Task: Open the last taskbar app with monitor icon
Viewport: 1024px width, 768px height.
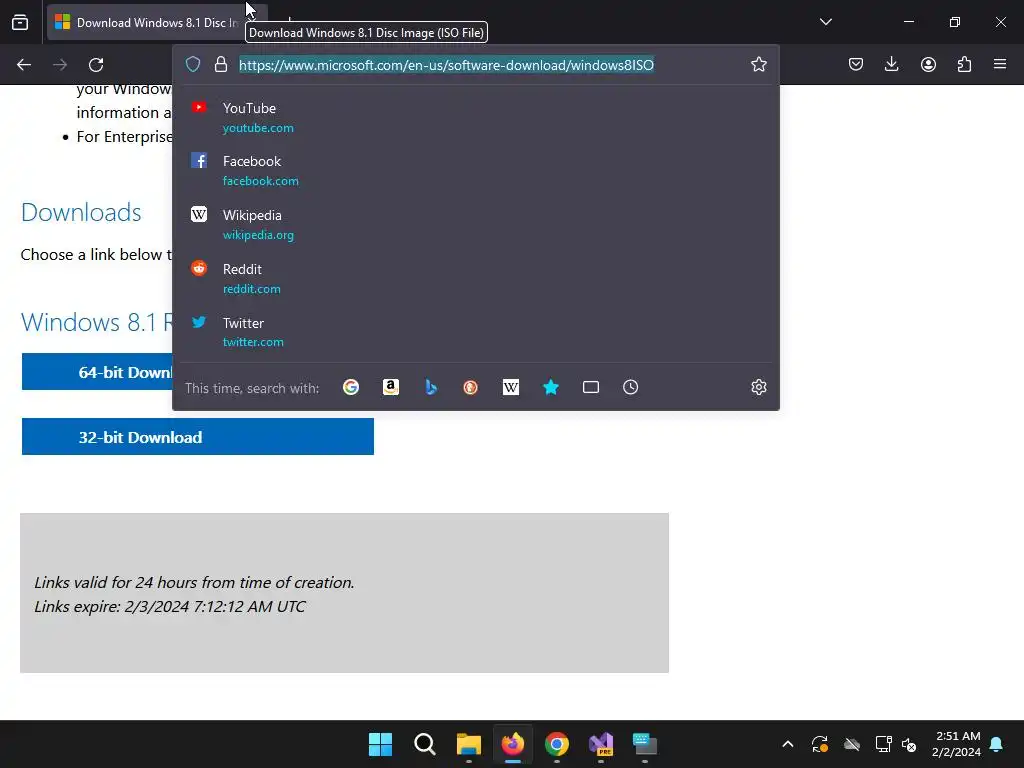Action: (645, 744)
